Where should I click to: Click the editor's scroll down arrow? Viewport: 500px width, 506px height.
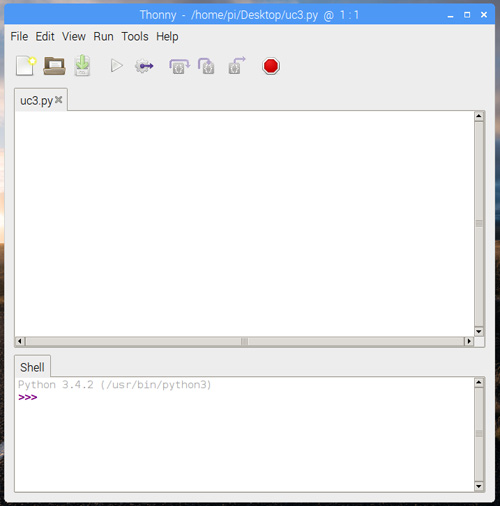[x=479, y=331]
